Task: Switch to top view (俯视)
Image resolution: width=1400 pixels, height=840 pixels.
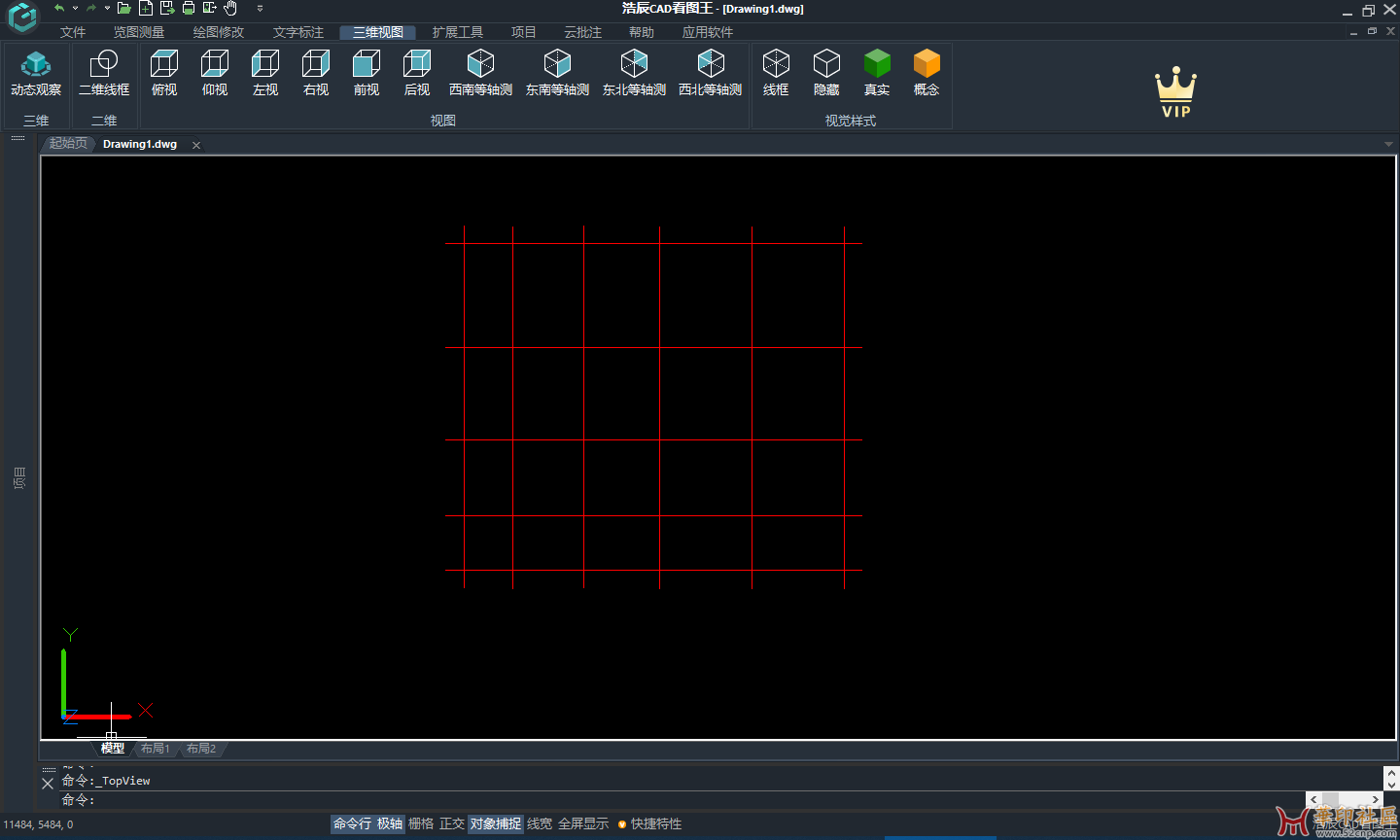Action: click(x=164, y=74)
